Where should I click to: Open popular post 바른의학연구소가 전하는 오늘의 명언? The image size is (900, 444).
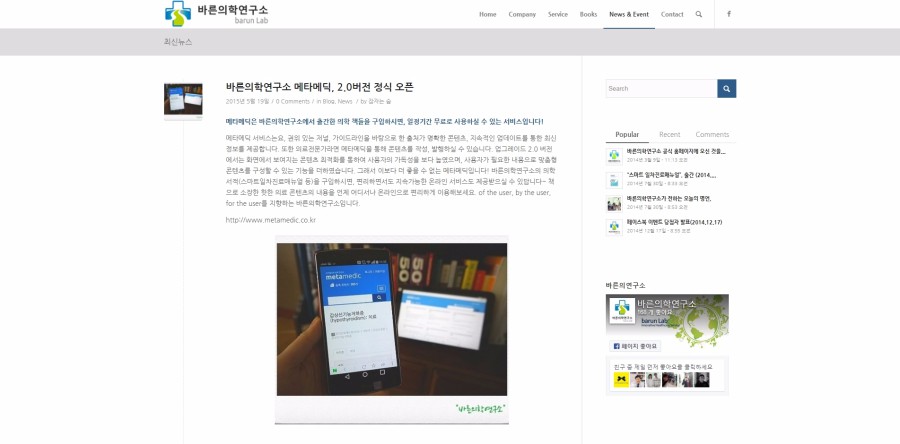click(669, 198)
